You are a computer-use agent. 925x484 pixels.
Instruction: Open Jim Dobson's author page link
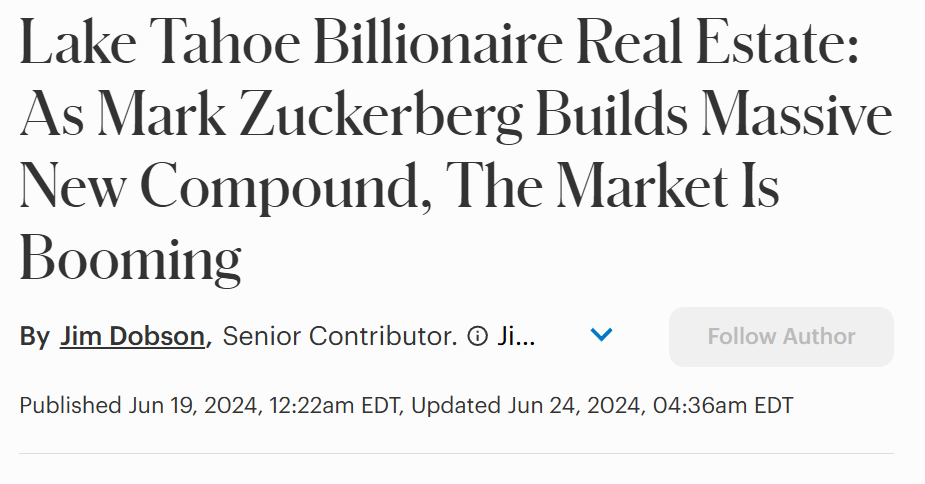pos(132,336)
